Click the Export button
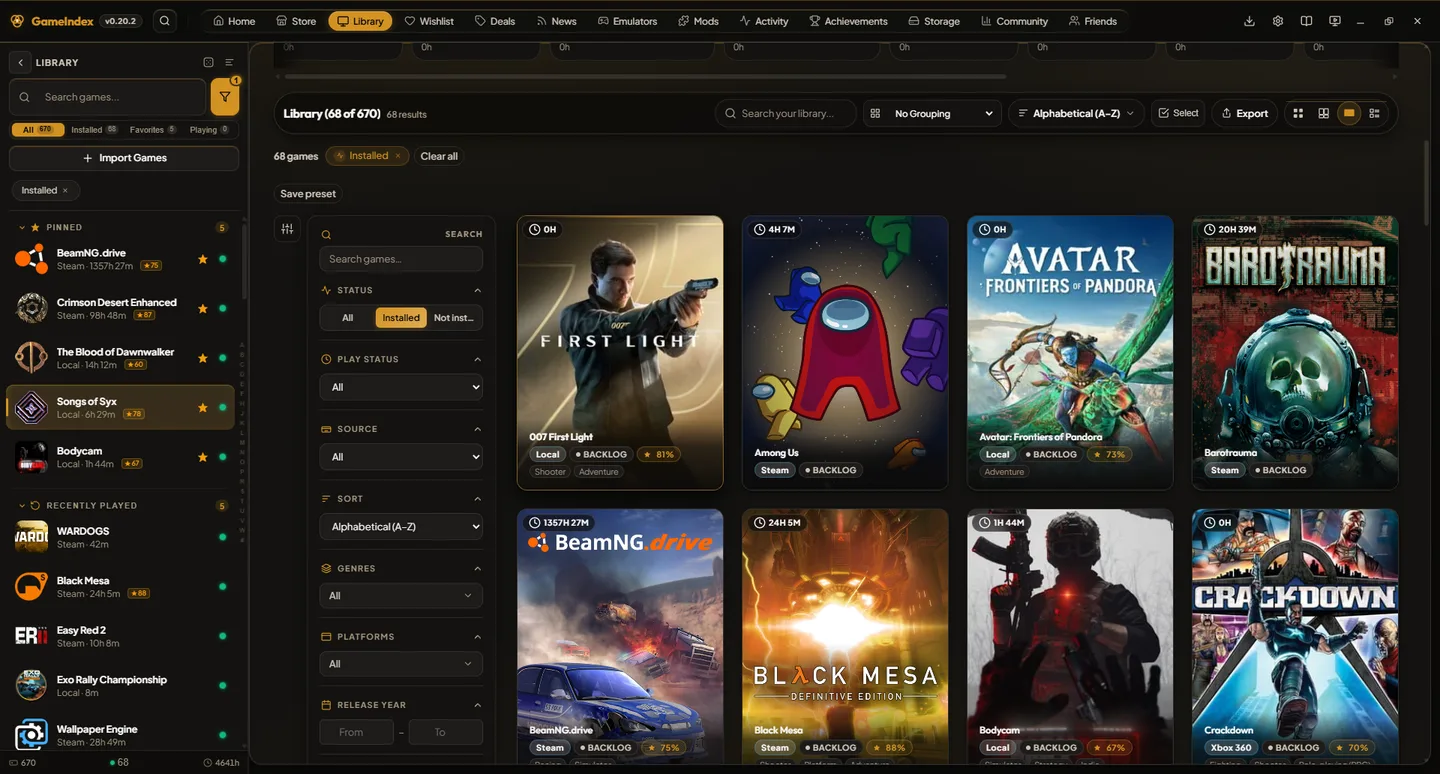The height and width of the screenshot is (774, 1440). click(x=1243, y=113)
